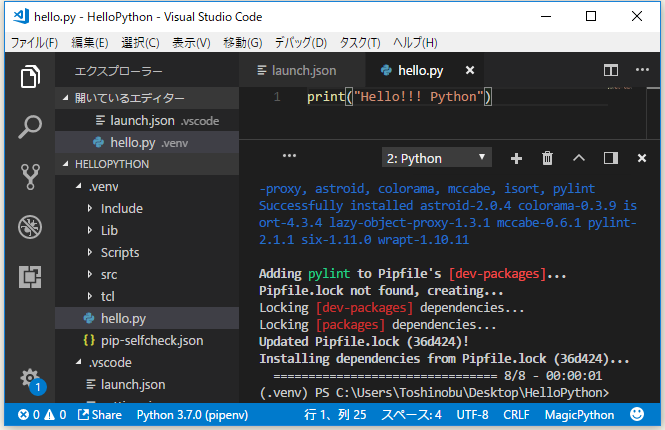Open the Search view in activity bar
665x430 pixels.
30,127
